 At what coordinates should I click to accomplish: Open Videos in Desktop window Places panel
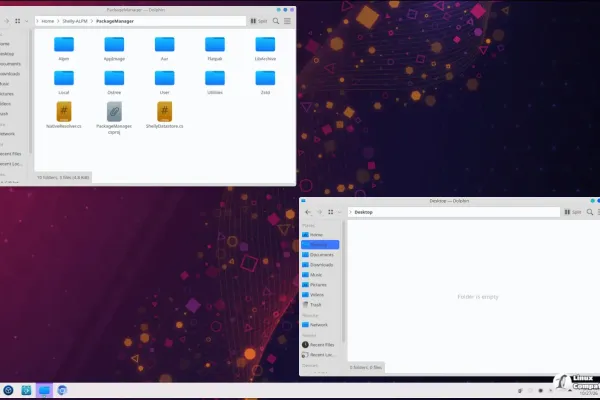tap(320, 295)
